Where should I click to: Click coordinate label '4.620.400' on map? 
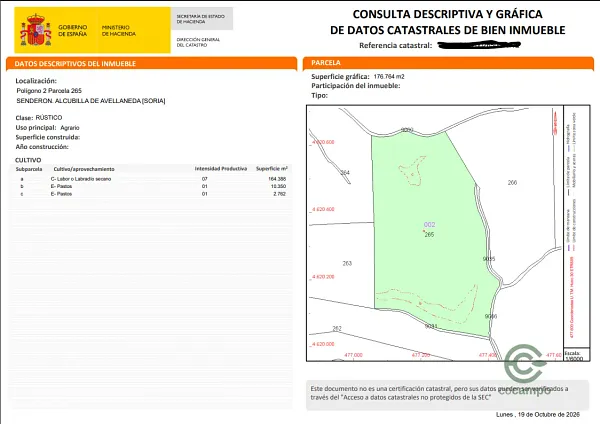(323, 209)
